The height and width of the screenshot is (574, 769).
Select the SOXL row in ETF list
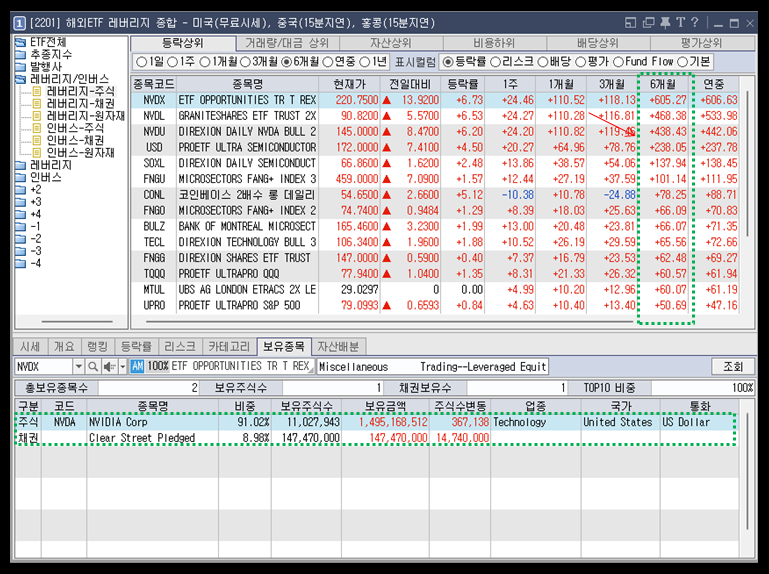click(435, 163)
